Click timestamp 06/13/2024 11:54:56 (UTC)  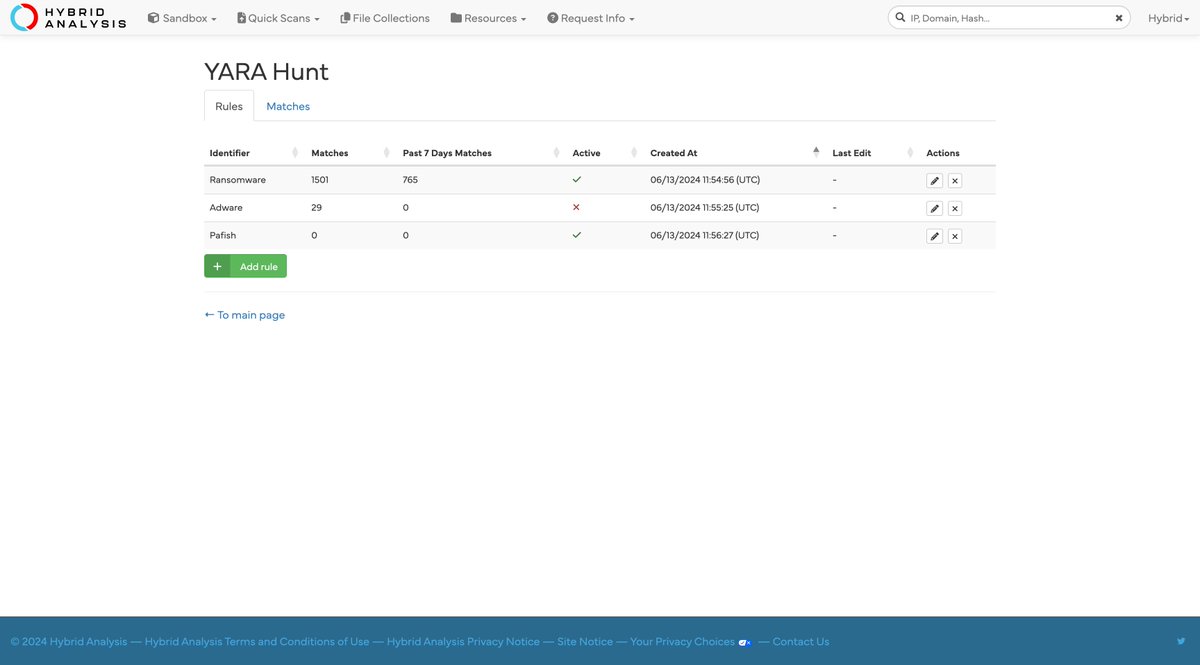pos(705,180)
